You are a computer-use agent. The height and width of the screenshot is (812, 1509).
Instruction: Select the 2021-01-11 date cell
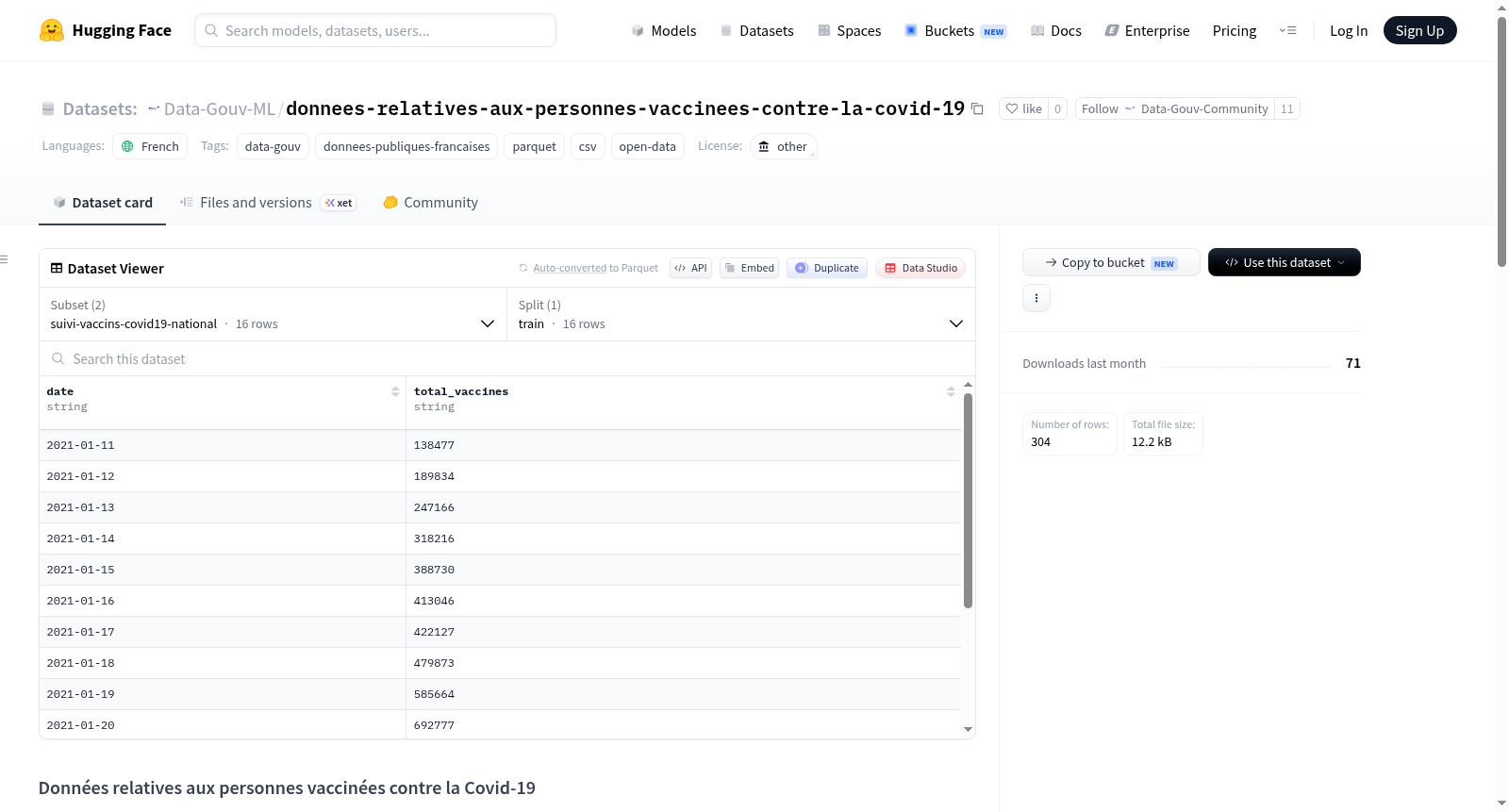click(223, 445)
